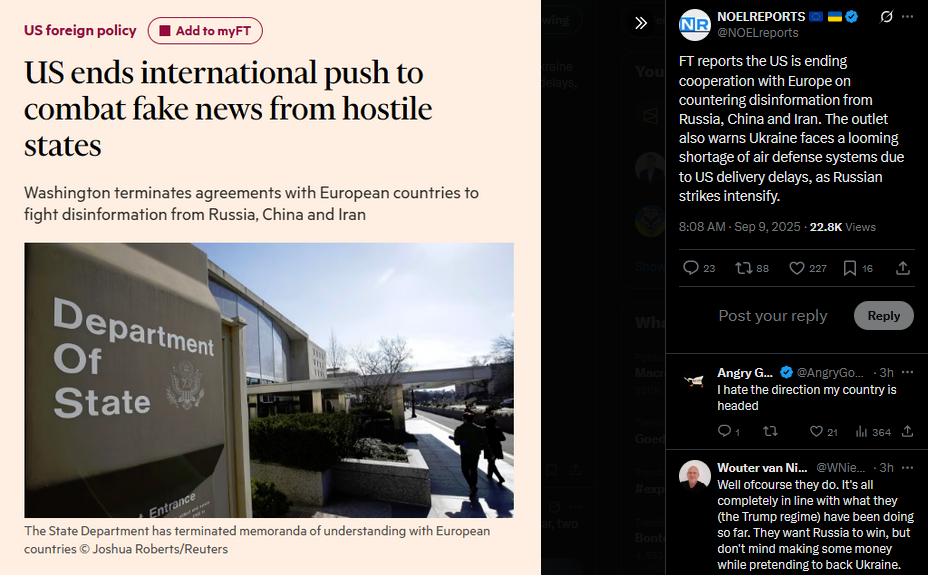Focus the Post your reply field
Screen dimensions: 928x575
click(772, 316)
